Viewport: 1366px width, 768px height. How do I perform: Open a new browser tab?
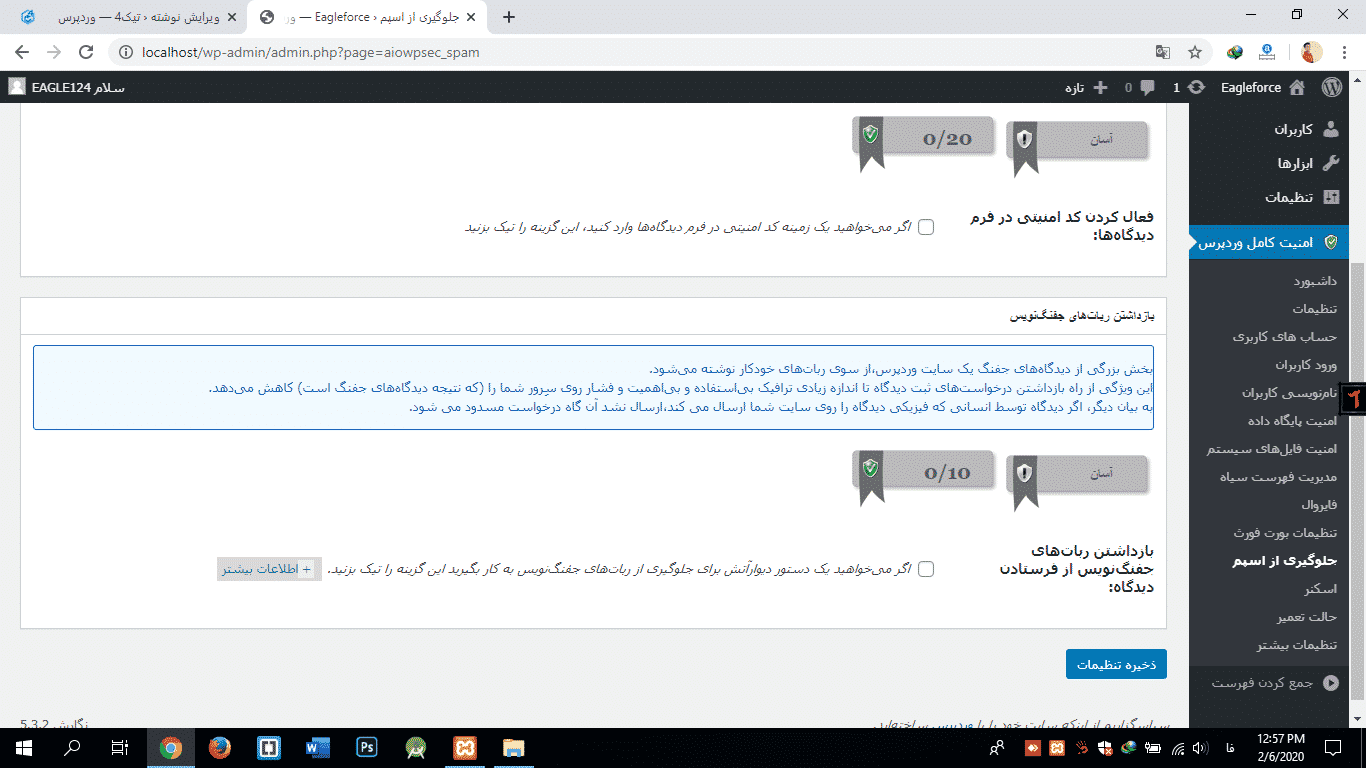[509, 17]
